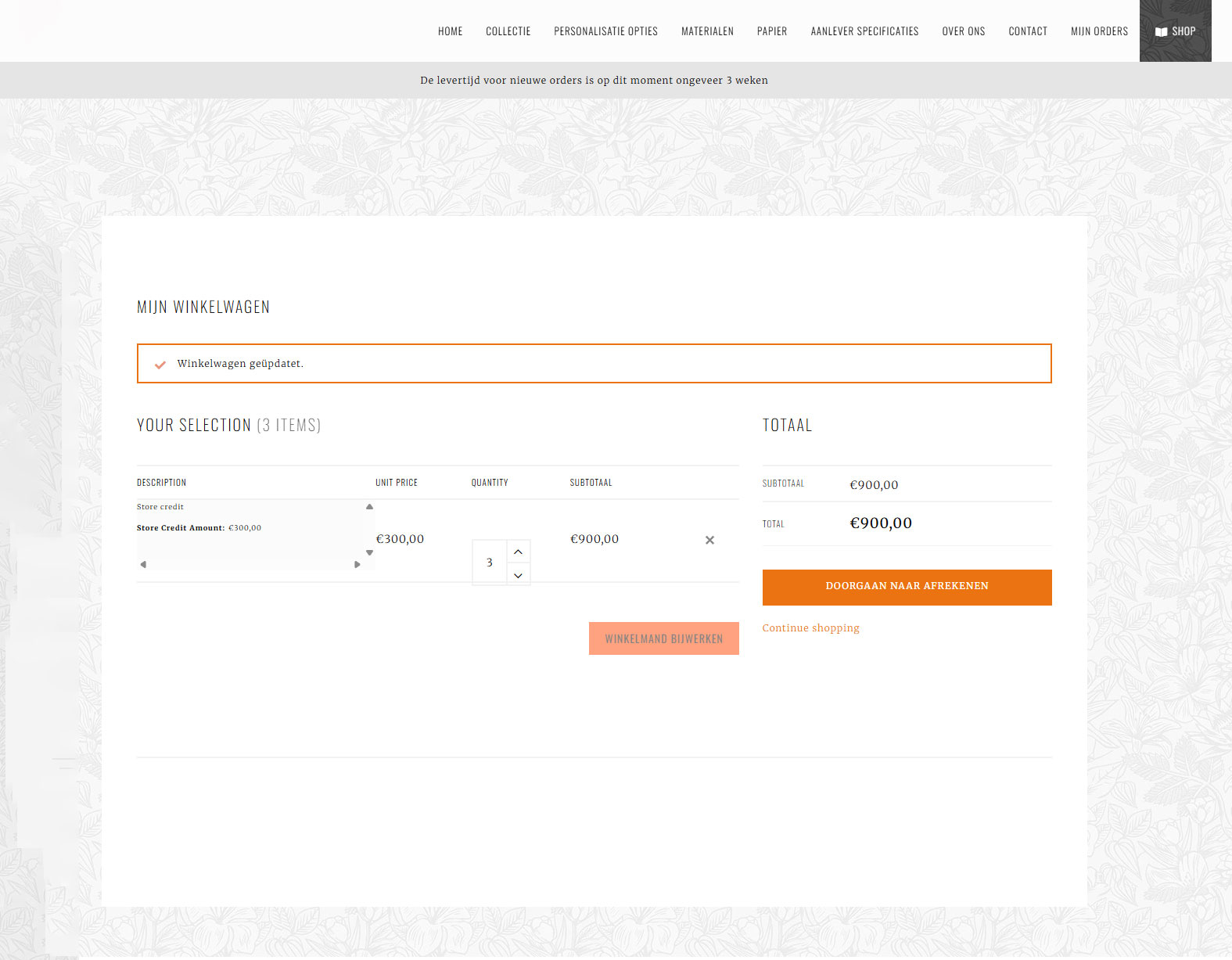Click the quantity input field

click(490, 563)
